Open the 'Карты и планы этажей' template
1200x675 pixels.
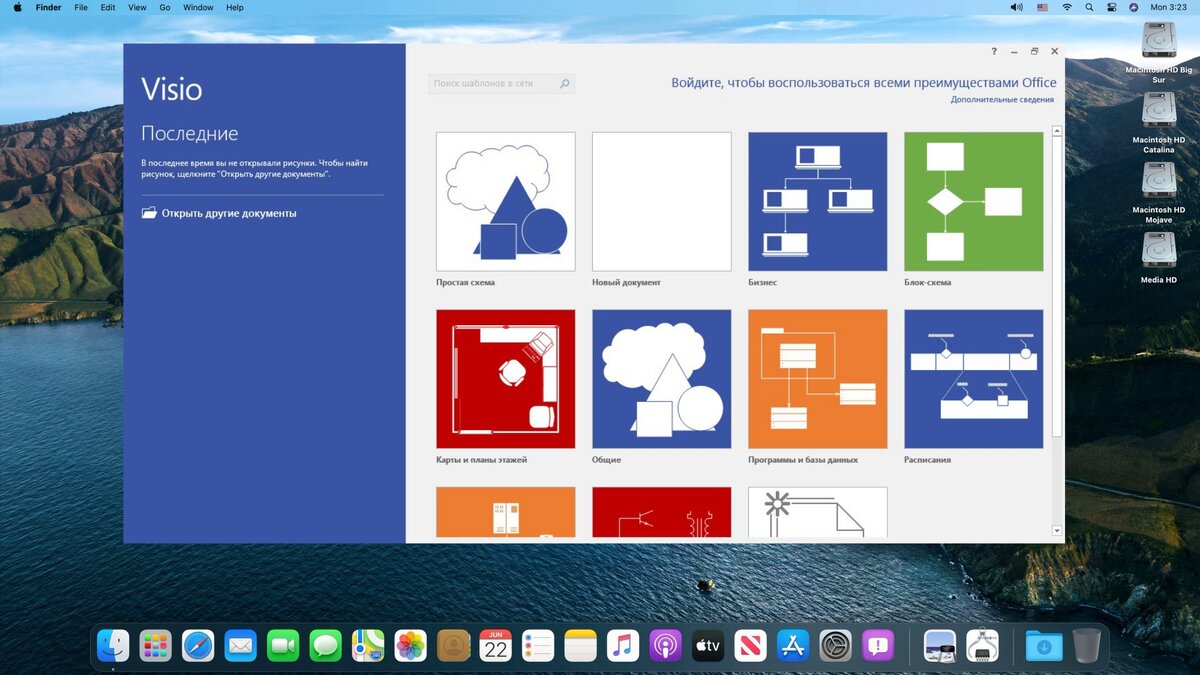point(505,378)
